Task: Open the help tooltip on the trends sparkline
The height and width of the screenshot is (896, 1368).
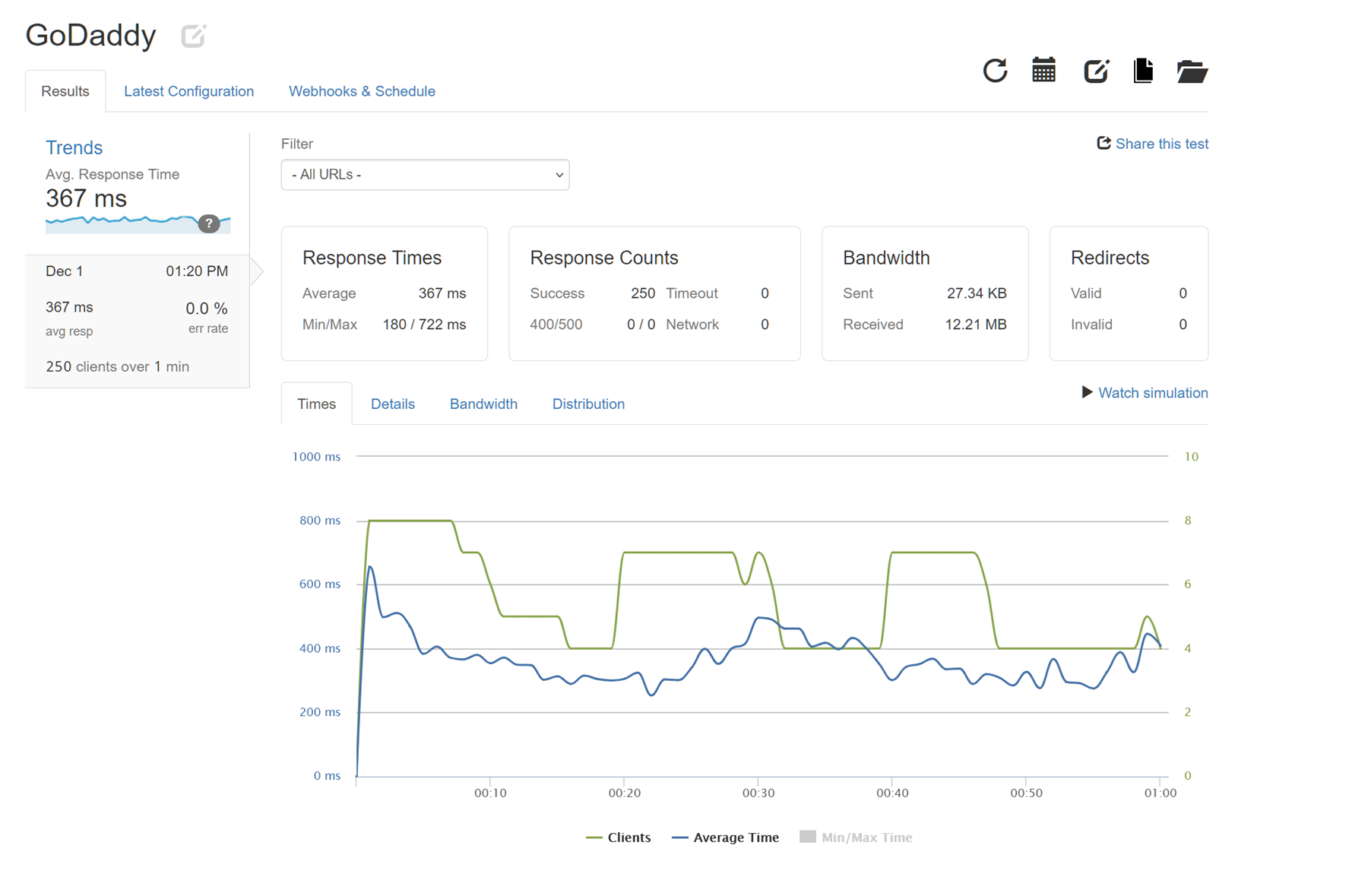Action: [209, 223]
